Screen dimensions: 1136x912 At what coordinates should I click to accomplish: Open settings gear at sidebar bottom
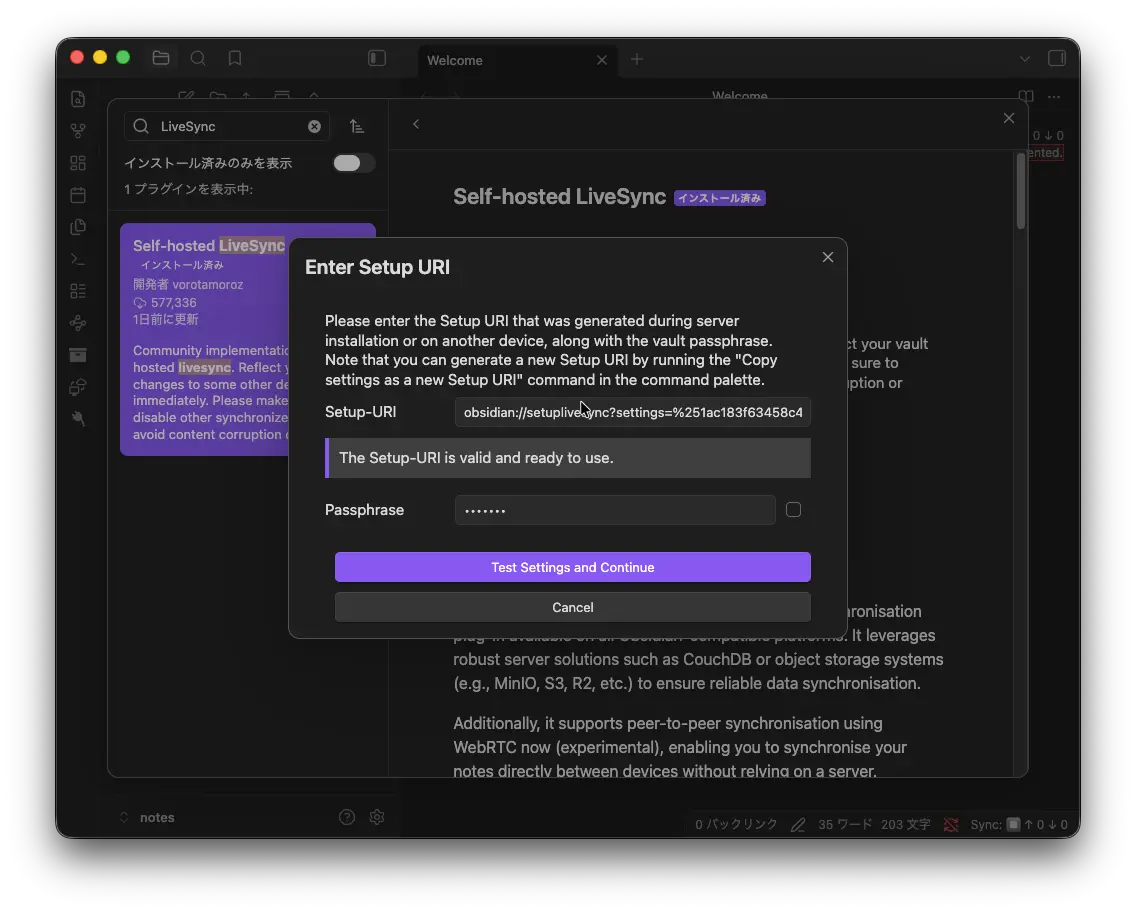[x=377, y=817]
